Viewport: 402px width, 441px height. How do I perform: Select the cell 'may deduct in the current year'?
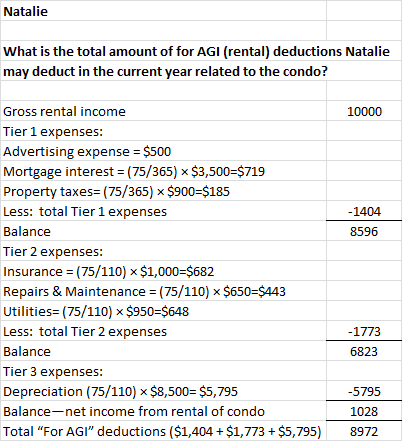click(201, 71)
